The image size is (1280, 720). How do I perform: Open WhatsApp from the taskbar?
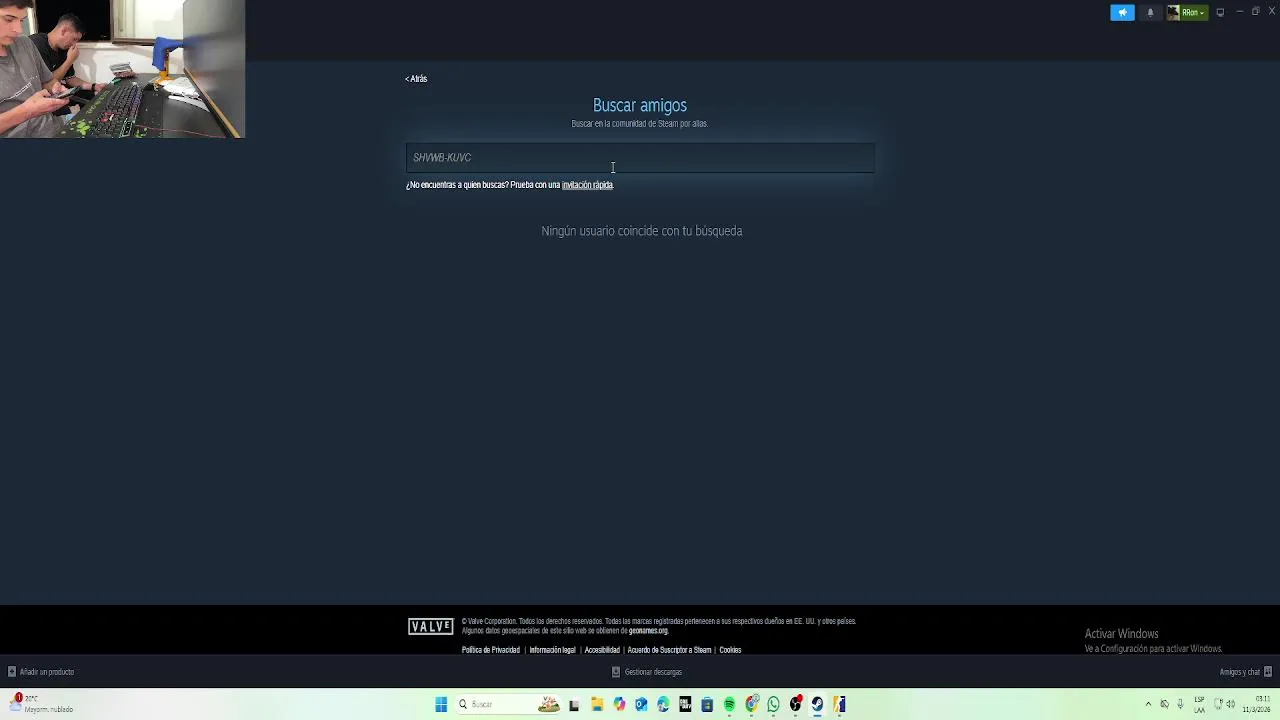click(773, 704)
